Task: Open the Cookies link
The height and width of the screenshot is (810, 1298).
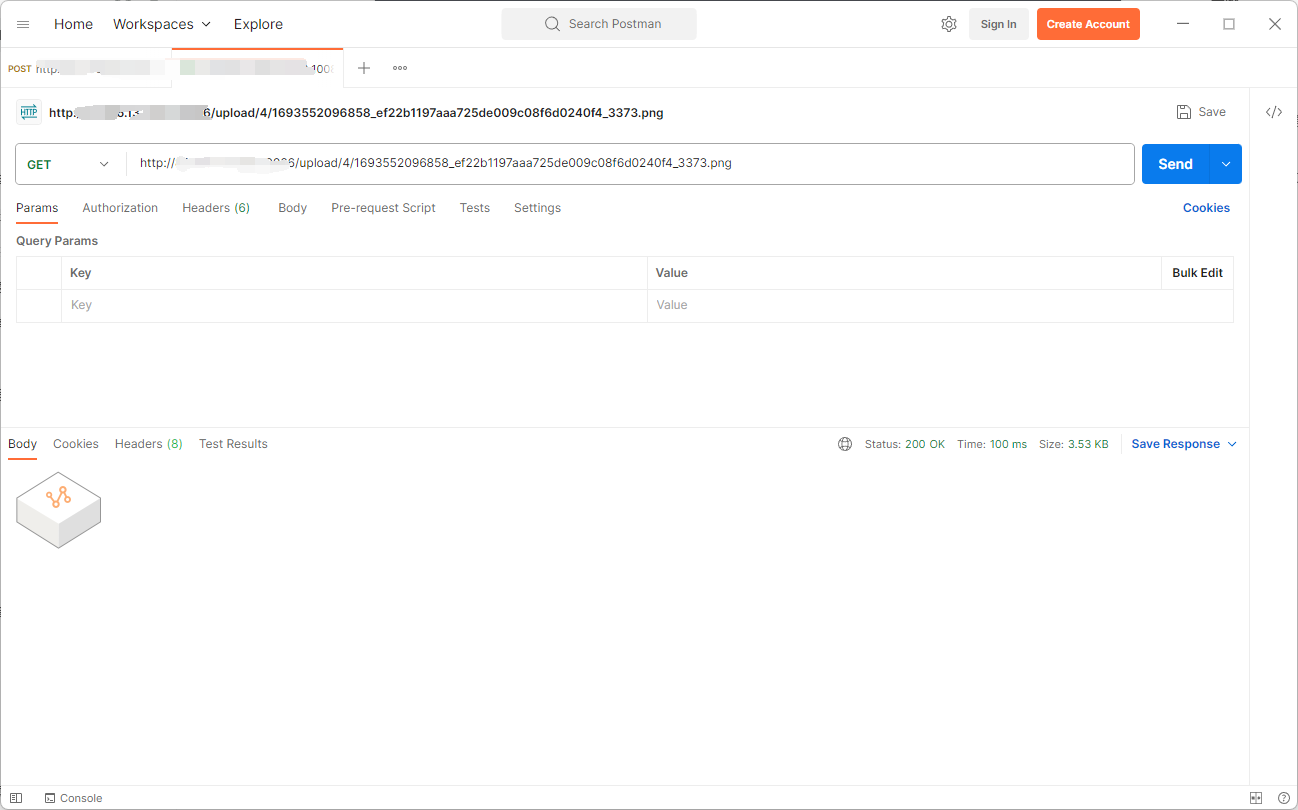Action: click(x=1206, y=208)
